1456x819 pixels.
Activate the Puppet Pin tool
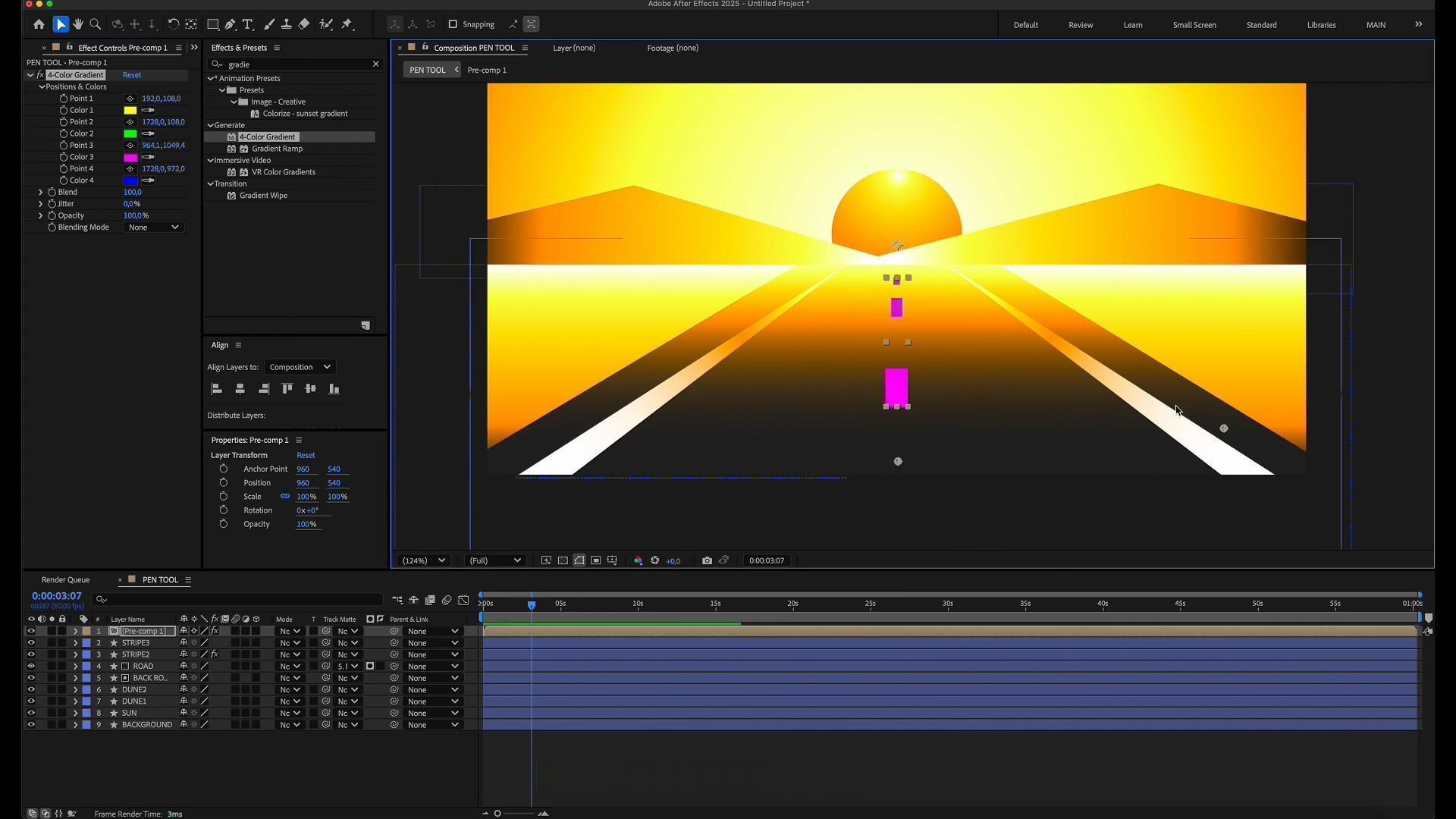point(347,24)
